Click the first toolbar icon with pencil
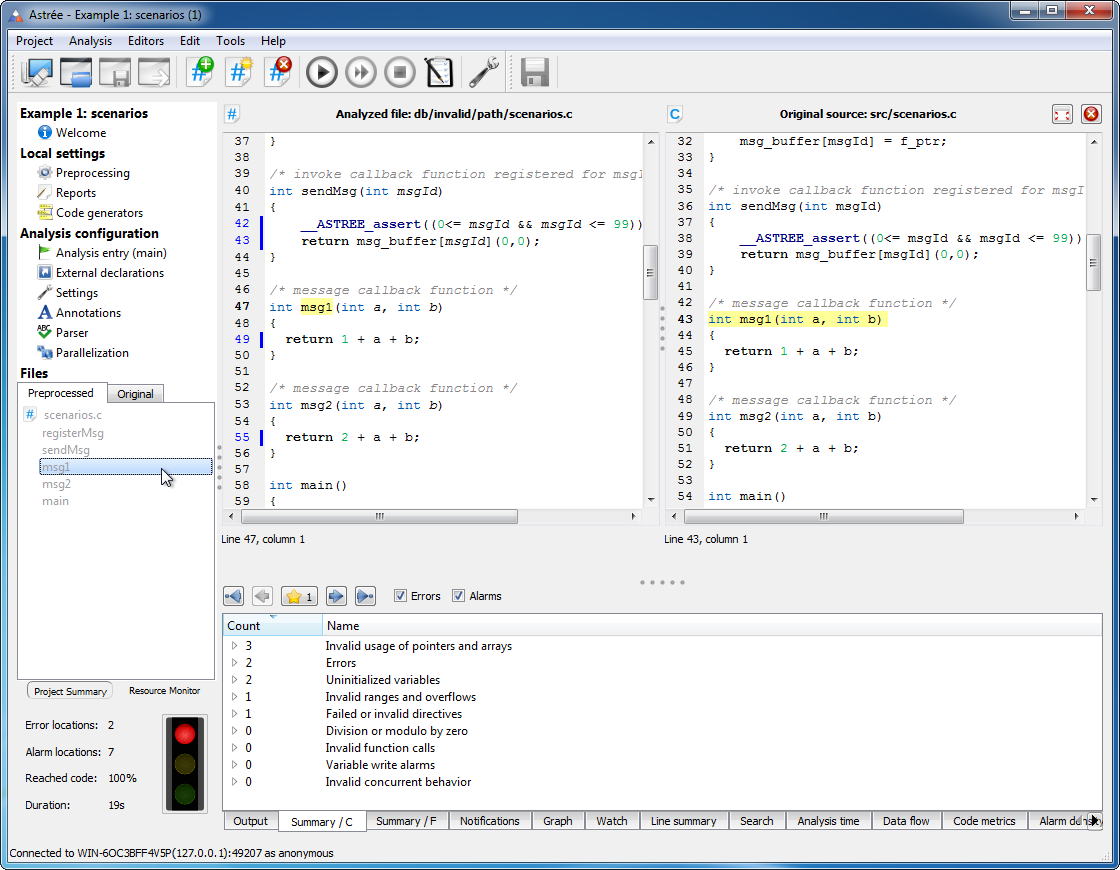1120x870 pixels. pyautogui.click(x=37, y=72)
